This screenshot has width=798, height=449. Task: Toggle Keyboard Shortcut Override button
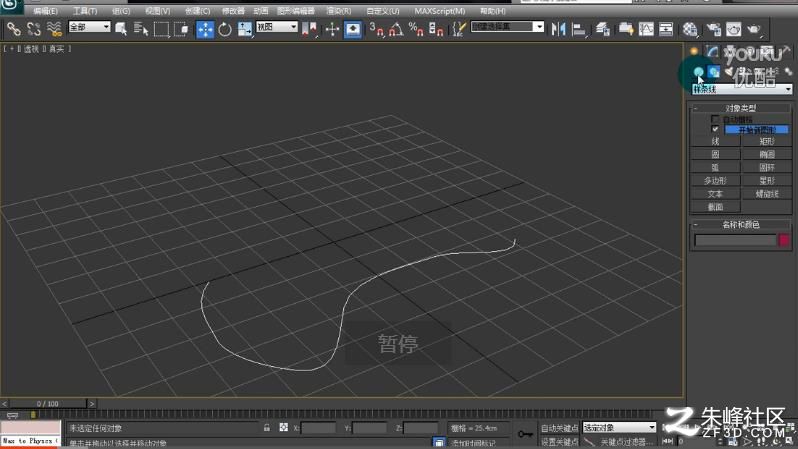coord(353,29)
